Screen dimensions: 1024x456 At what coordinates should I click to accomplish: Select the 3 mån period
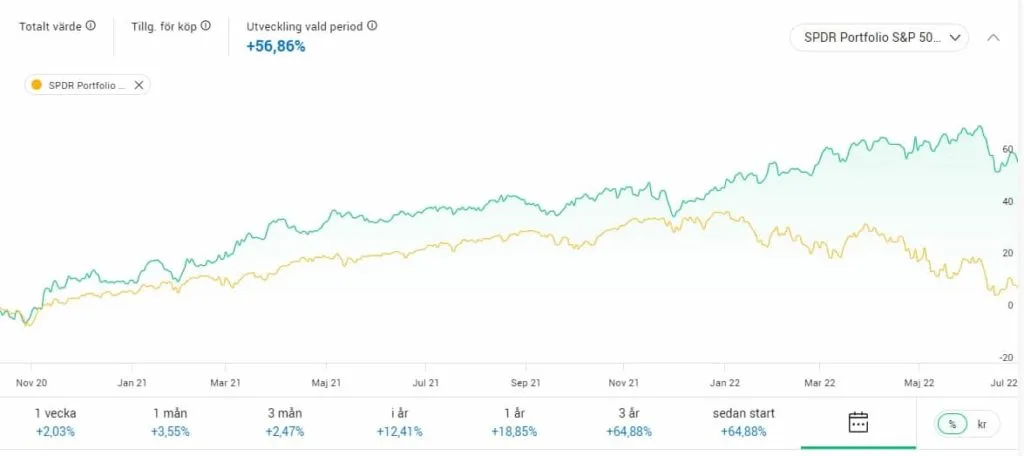[x=287, y=422]
